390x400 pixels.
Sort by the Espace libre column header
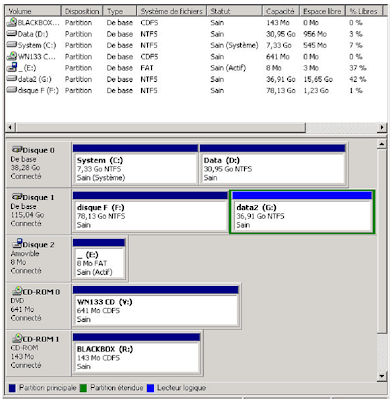coord(322,11)
